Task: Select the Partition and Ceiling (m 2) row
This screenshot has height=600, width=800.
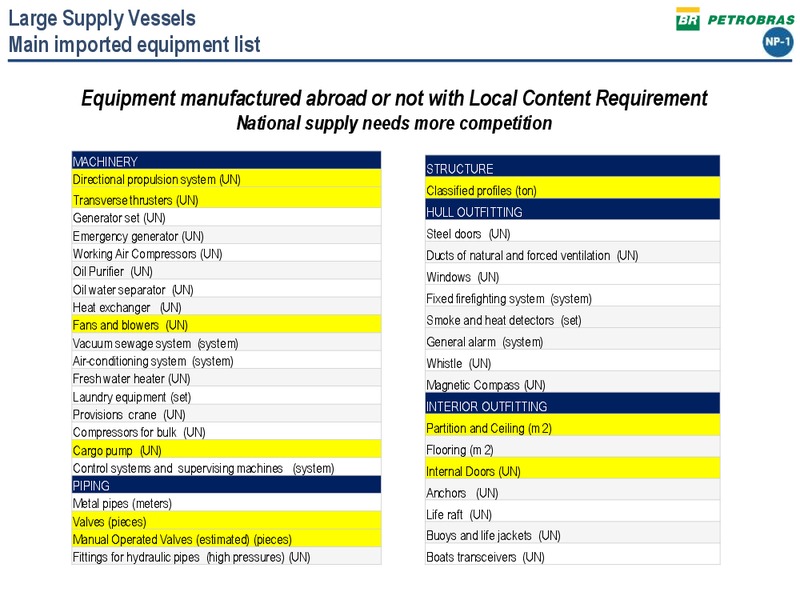Action: tap(572, 426)
